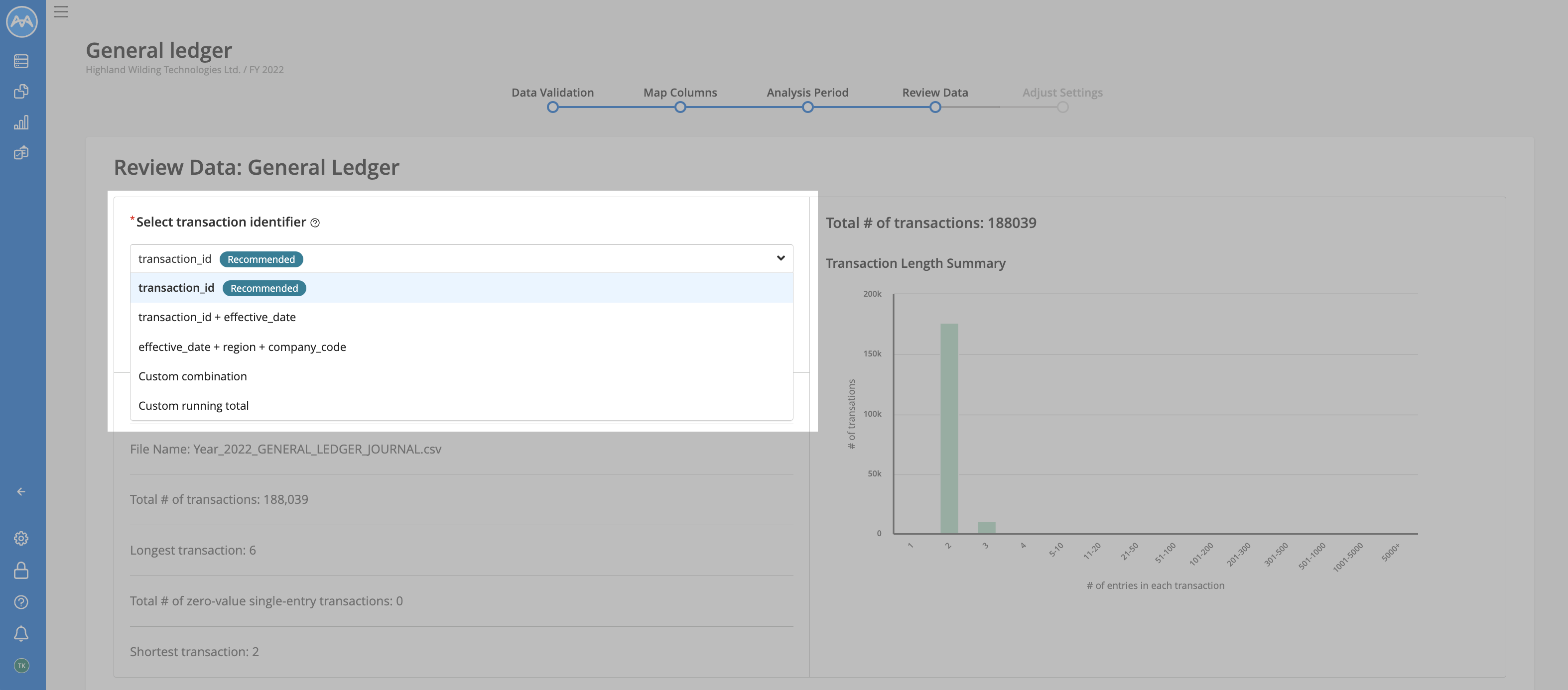Click Total # of transactions: 188039 heading
This screenshot has height=690, width=1568.
tap(931, 223)
